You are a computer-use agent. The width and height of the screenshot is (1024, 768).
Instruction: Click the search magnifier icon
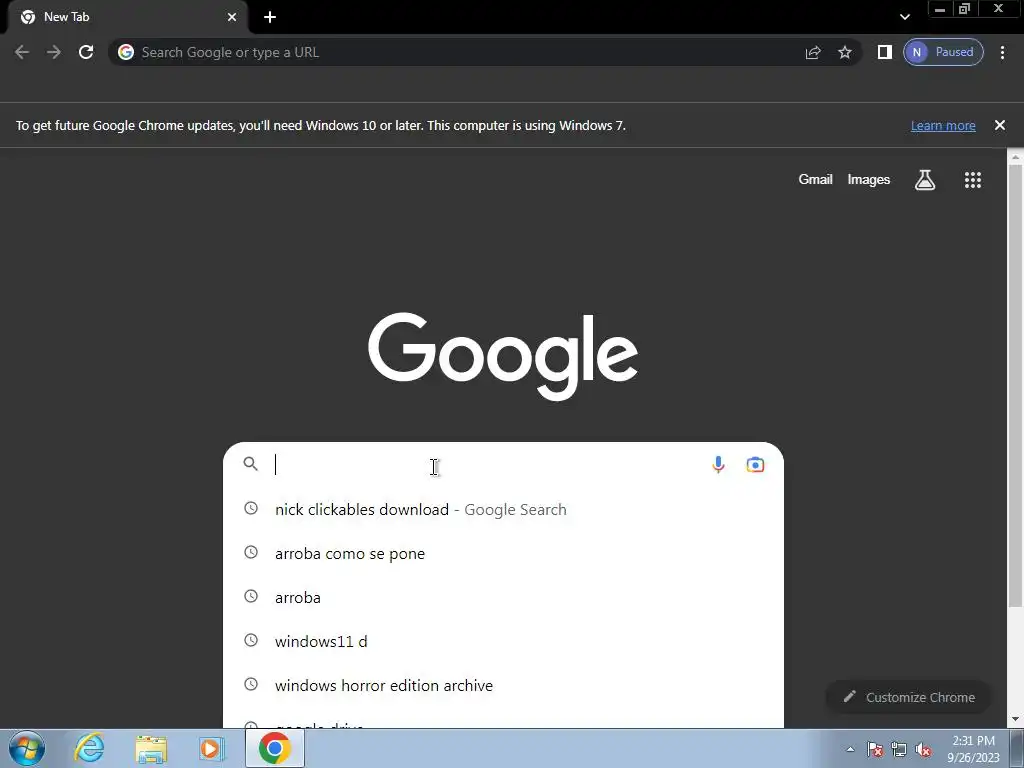(251, 464)
